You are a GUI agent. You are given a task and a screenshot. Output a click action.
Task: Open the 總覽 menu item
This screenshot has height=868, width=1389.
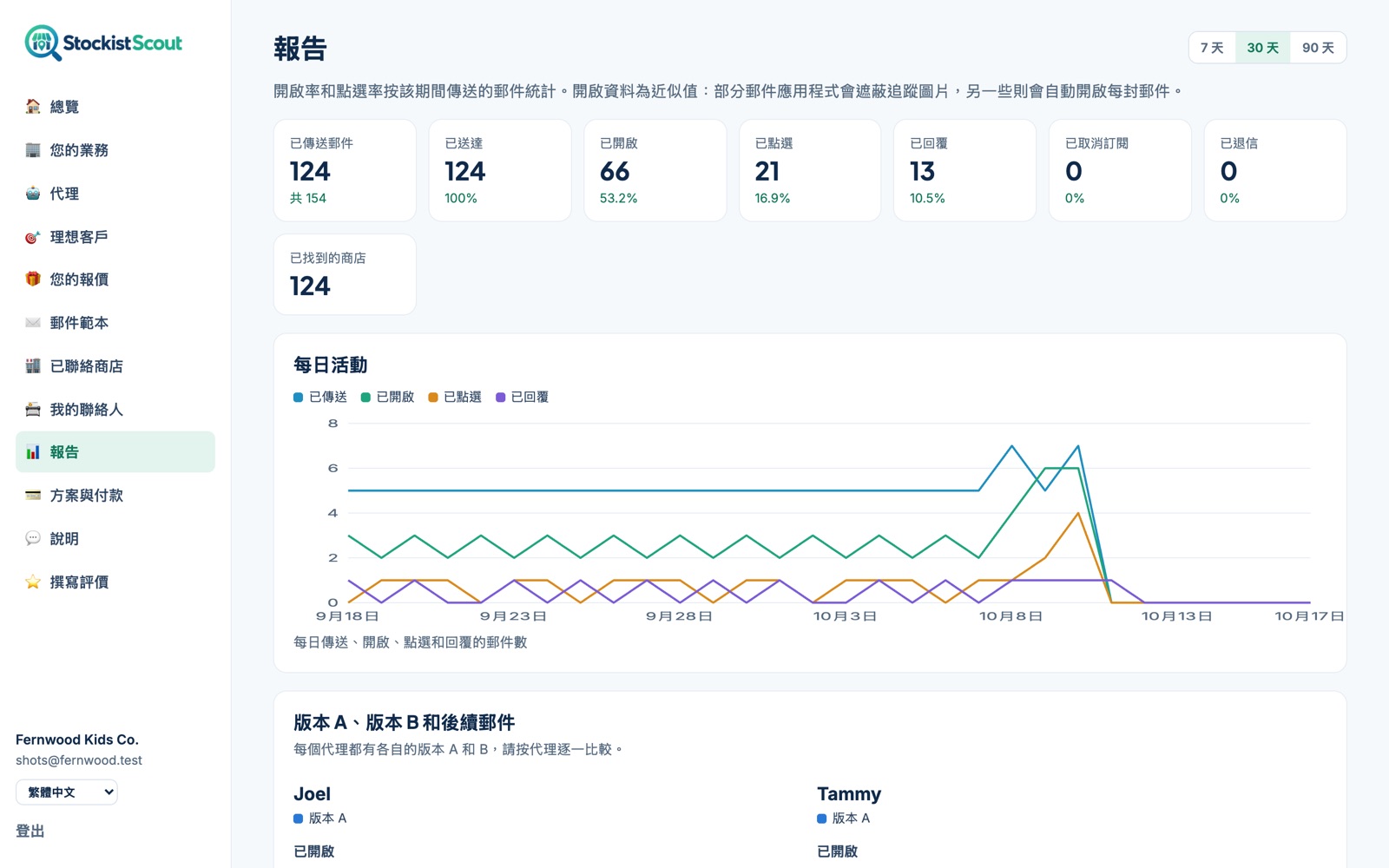115,107
